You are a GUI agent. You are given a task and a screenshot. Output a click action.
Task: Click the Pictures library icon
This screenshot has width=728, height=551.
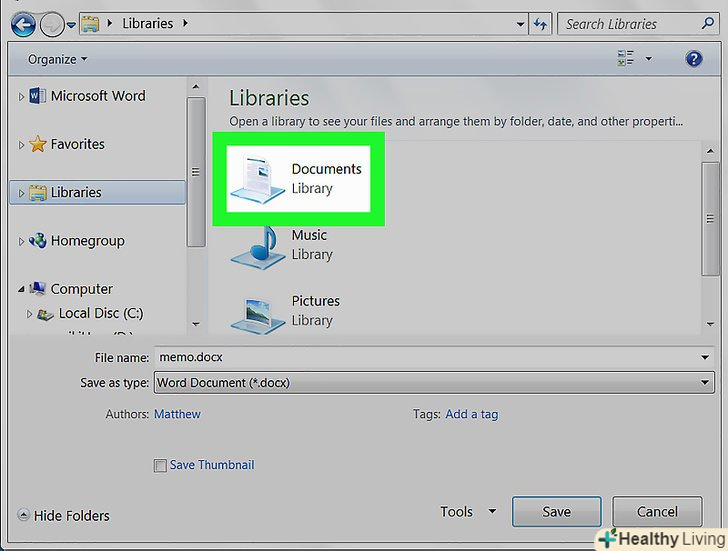(258, 315)
